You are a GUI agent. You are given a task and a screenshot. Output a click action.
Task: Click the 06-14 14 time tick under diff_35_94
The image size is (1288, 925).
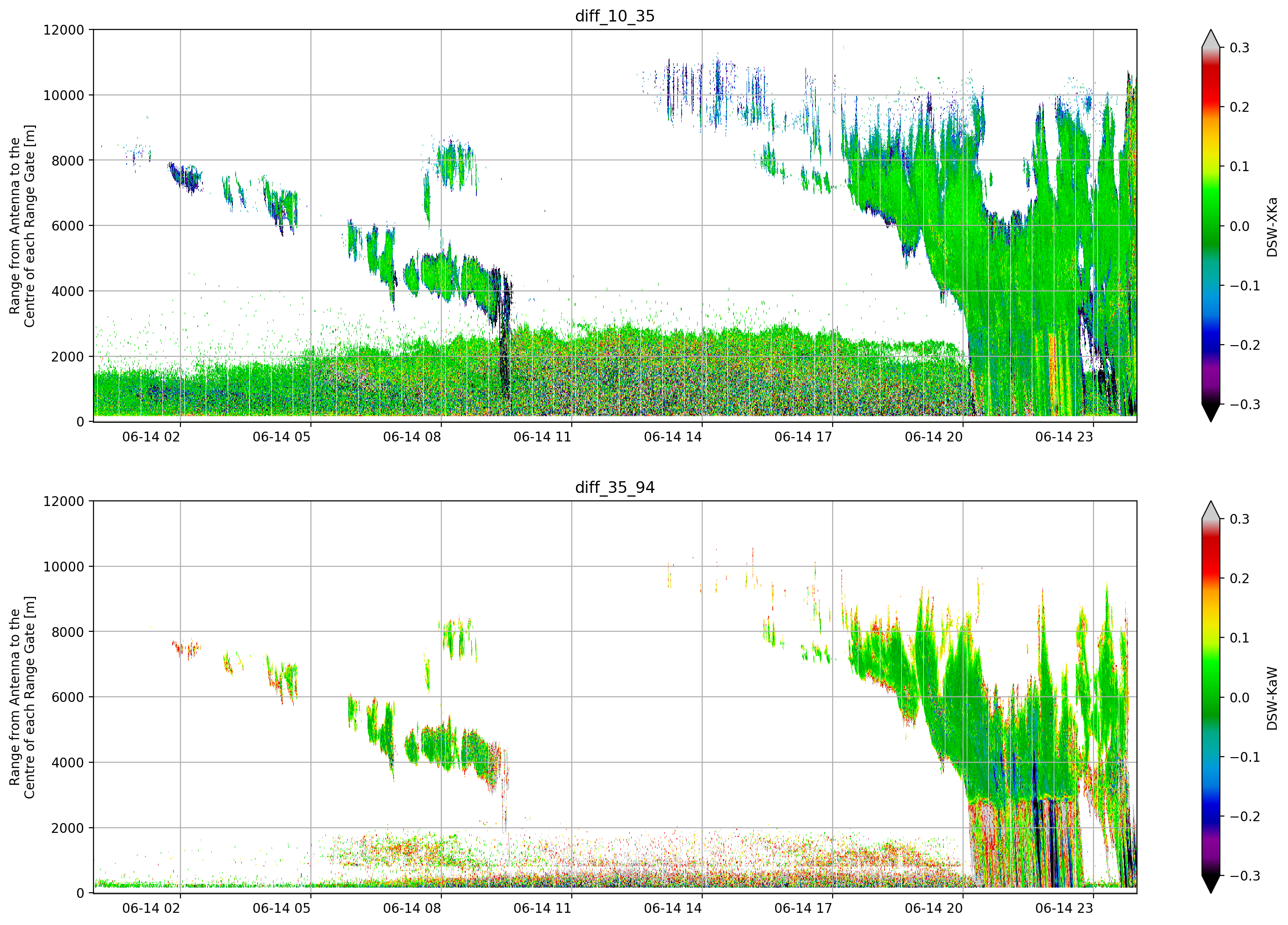(673, 908)
